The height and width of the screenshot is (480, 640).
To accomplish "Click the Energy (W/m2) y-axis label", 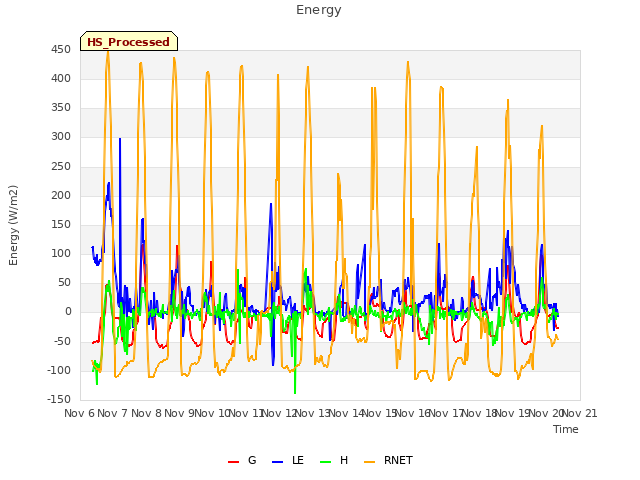I will coord(13,225).
